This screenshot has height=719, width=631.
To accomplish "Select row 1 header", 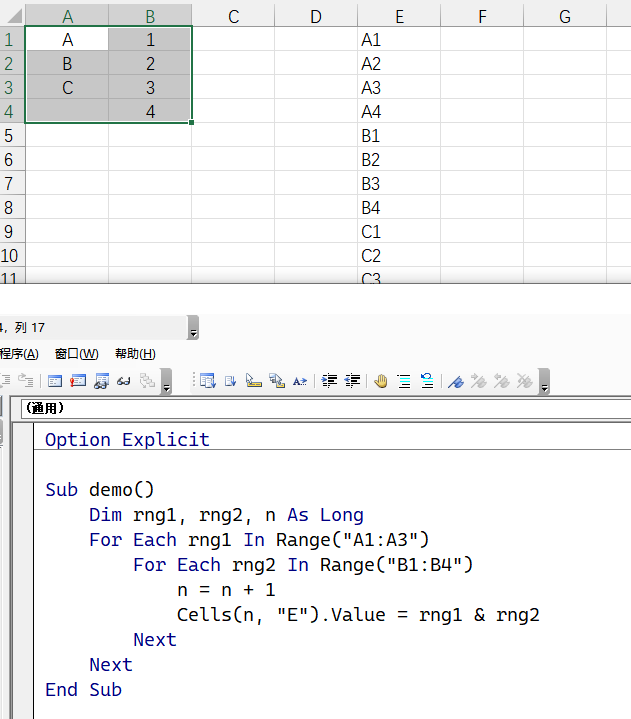I will [12, 40].
